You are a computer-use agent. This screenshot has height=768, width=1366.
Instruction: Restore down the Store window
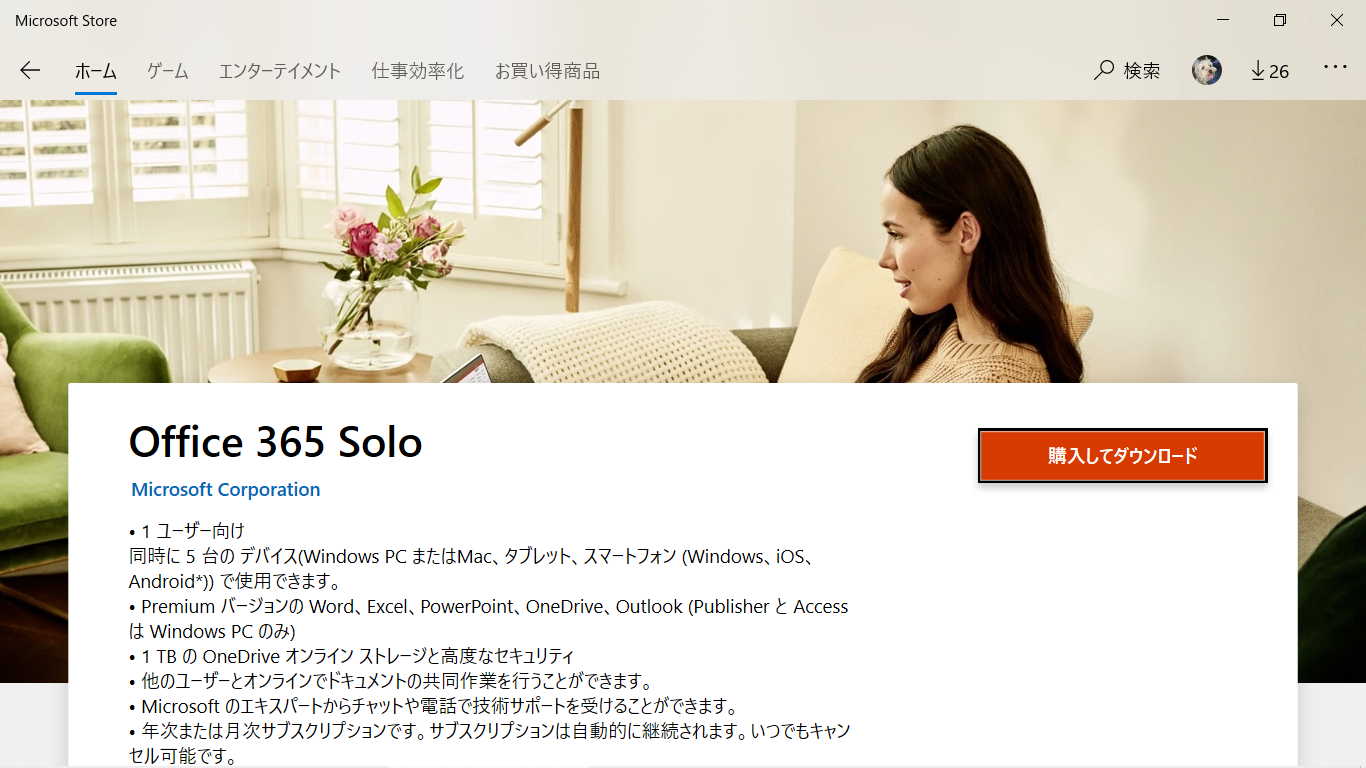click(x=1280, y=20)
